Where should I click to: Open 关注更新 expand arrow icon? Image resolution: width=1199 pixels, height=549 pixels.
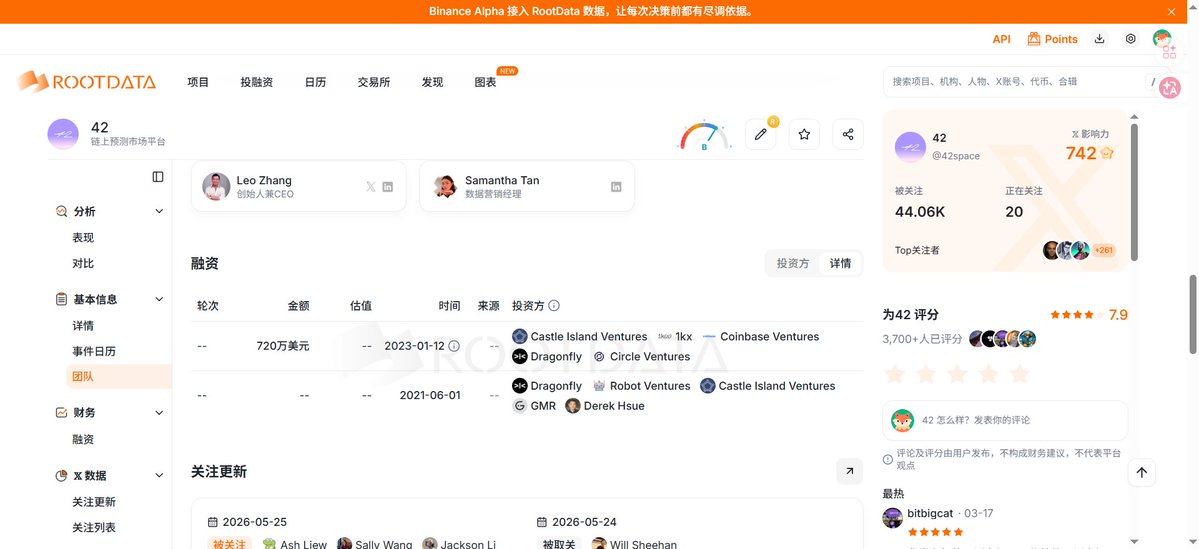(x=849, y=472)
